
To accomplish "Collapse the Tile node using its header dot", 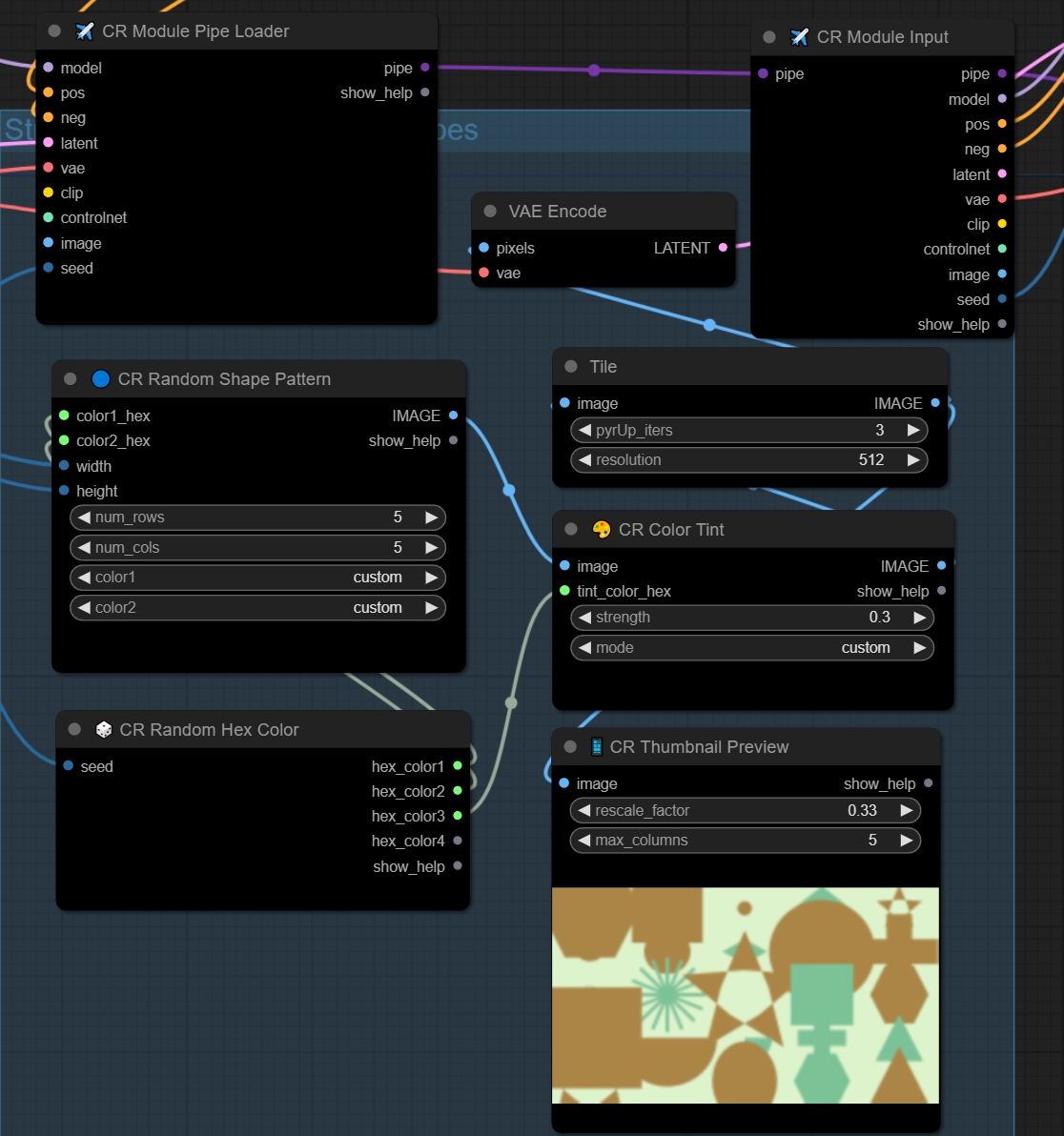I will click(x=571, y=367).
